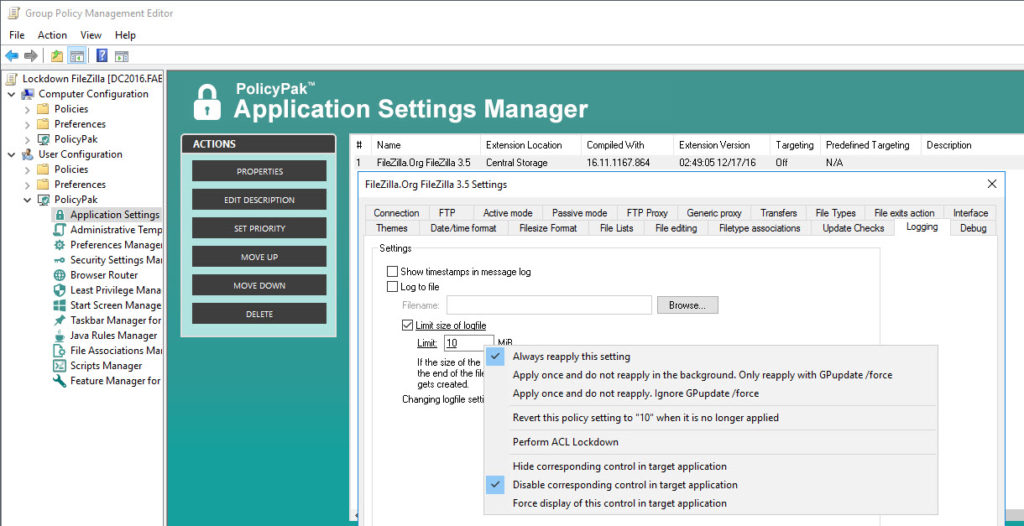Open the Transfers tab
The image size is (1024, 526).
click(778, 213)
